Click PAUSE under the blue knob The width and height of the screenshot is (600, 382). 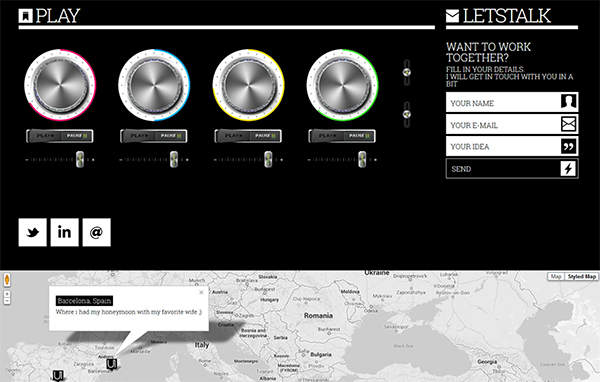coord(171,136)
